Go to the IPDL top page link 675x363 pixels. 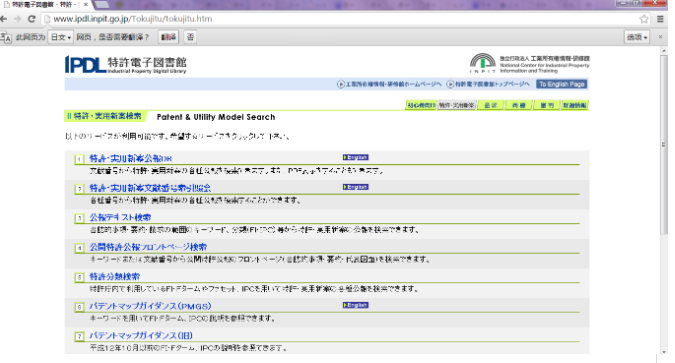[488, 84]
